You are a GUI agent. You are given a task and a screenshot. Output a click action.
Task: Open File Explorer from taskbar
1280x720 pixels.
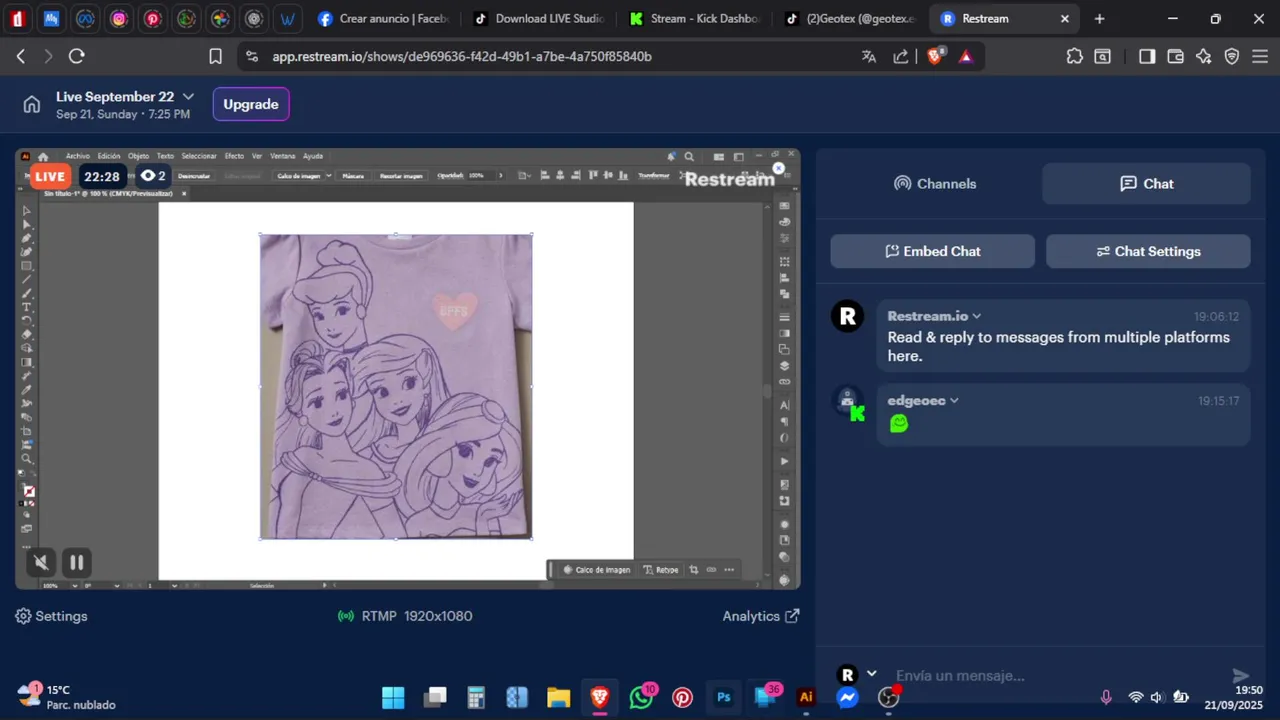pos(558,697)
